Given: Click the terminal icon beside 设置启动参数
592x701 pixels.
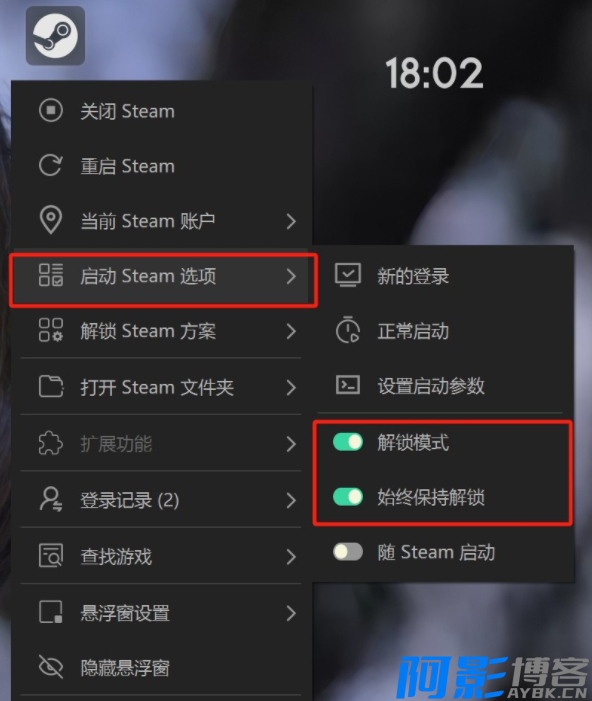Looking at the screenshot, I should click(348, 385).
